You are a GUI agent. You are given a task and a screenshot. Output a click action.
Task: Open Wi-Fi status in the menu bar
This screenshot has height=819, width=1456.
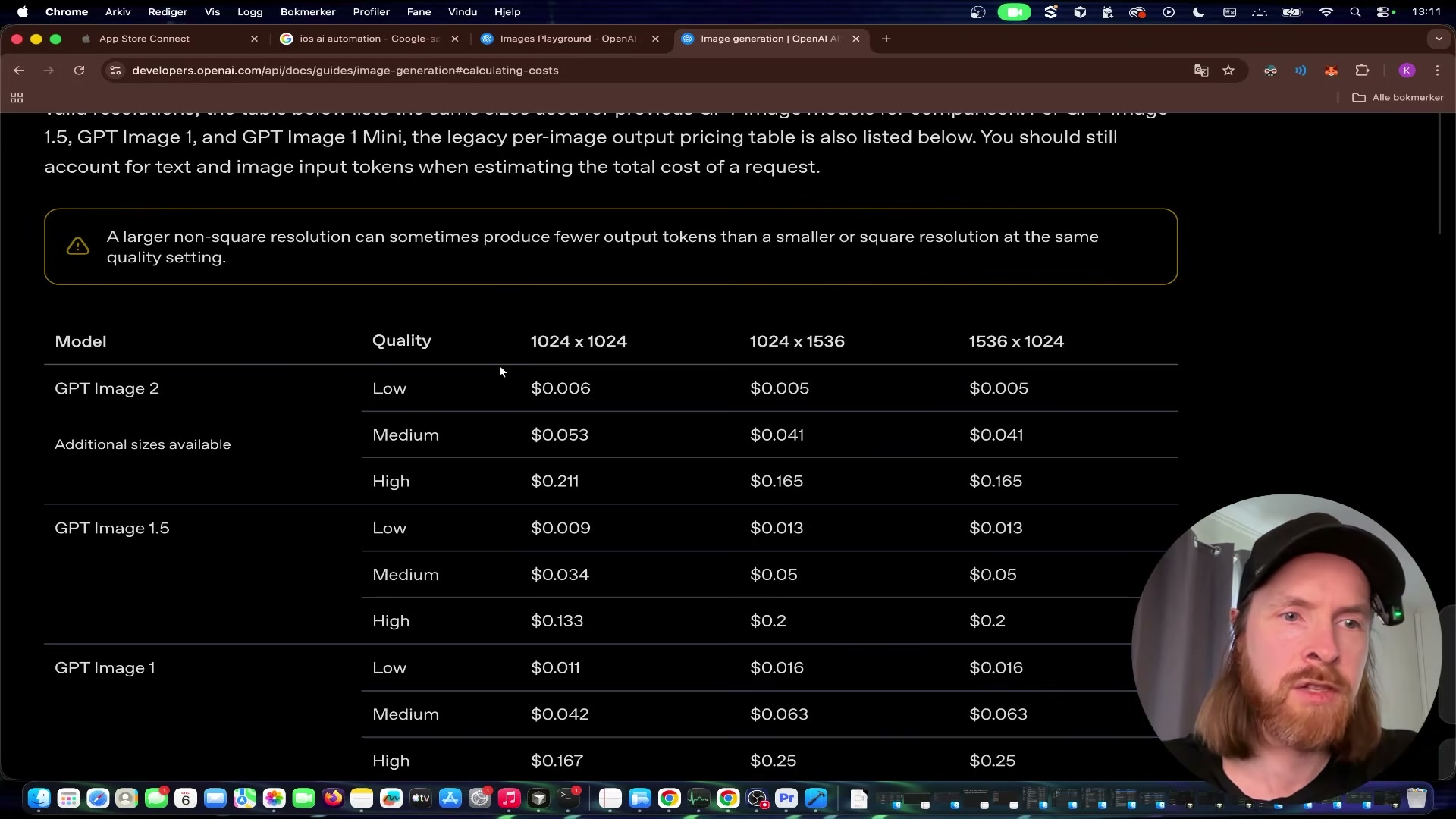[x=1326, y=12]
